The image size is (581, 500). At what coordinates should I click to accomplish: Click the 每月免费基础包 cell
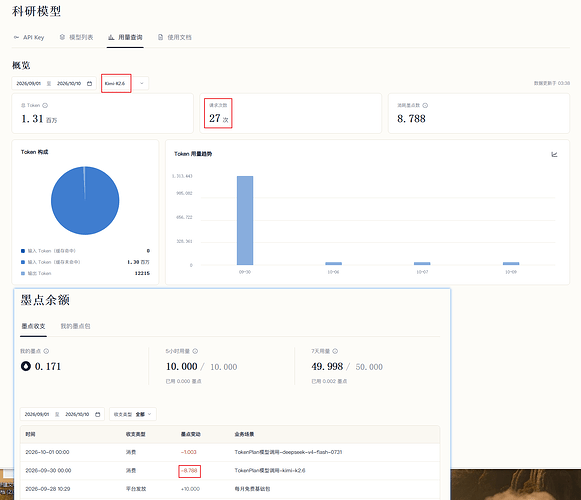pos(252,489)
